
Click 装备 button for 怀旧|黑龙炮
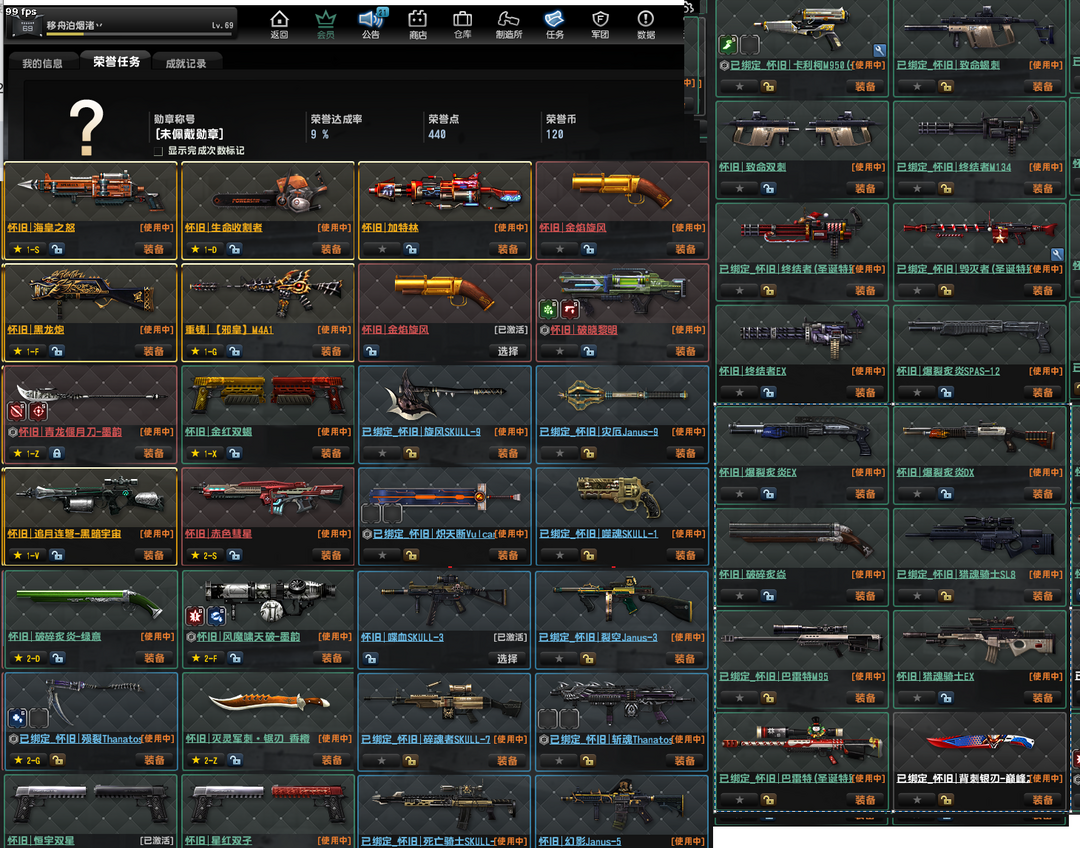coord(153,351)
